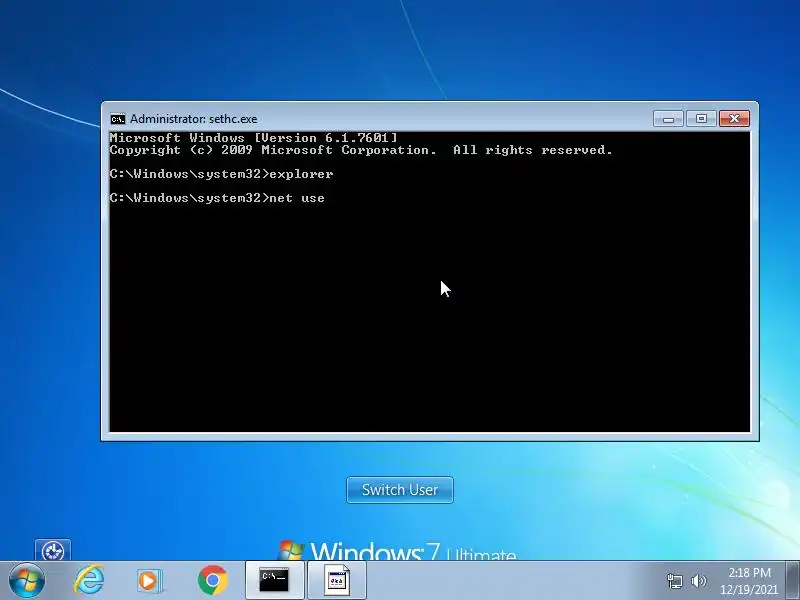
Task: Open the clock showing 2:18 PM
Action: [749, 581]
